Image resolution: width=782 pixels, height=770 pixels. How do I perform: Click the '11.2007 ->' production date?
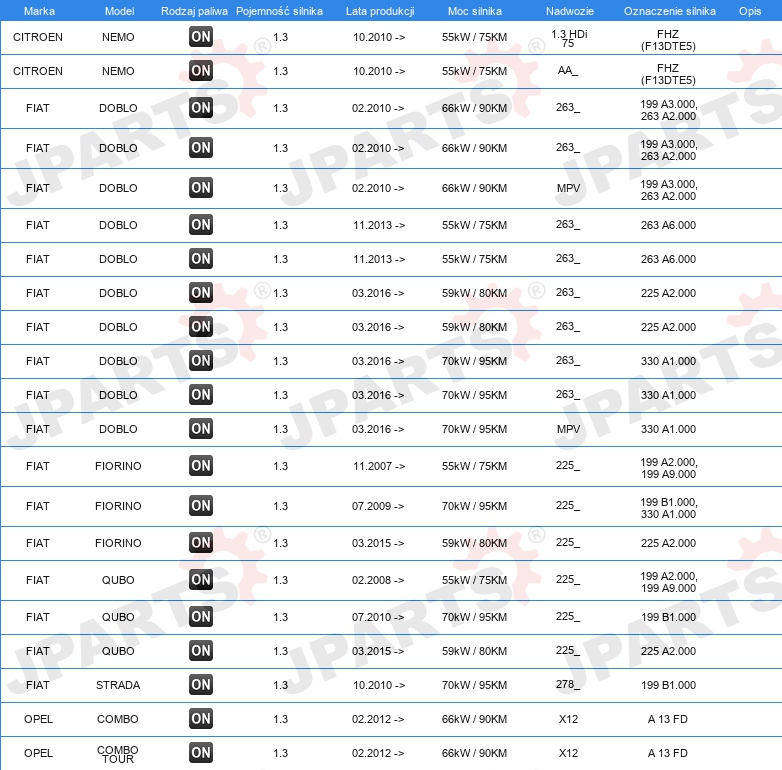pyautogui.click(x=379, y=466)
